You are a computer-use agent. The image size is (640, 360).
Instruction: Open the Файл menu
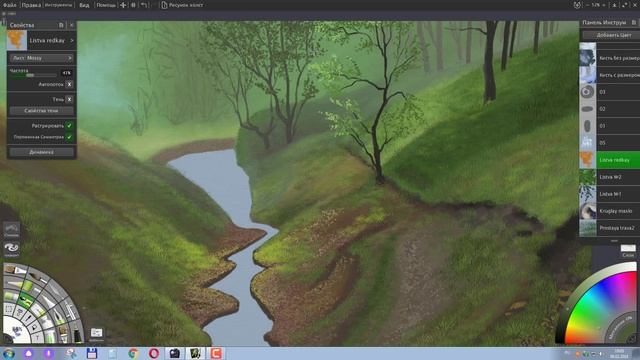click(x=9, y=5)
